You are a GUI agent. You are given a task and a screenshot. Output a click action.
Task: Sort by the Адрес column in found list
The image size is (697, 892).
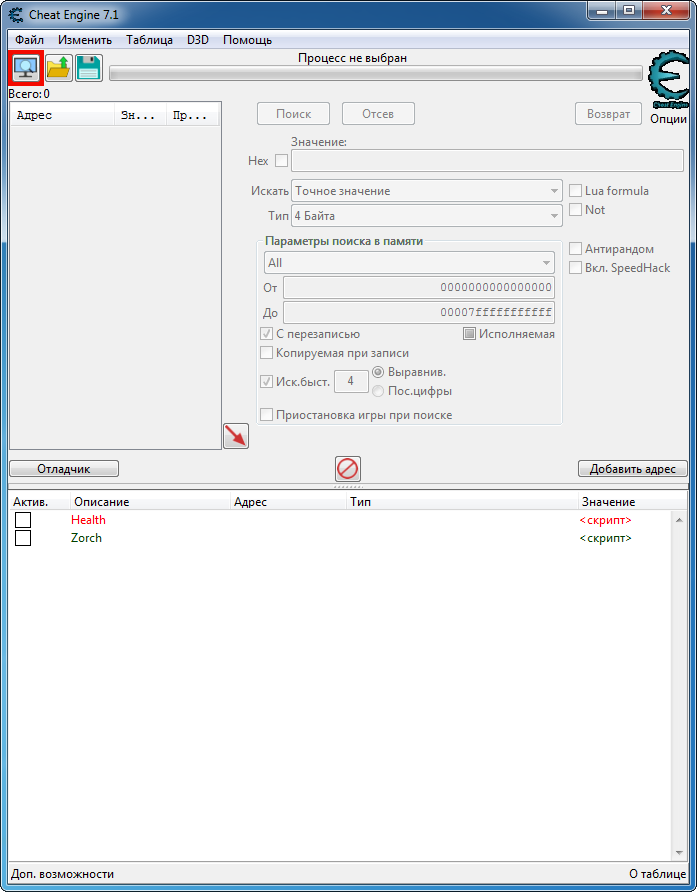[x=63, y=115]
